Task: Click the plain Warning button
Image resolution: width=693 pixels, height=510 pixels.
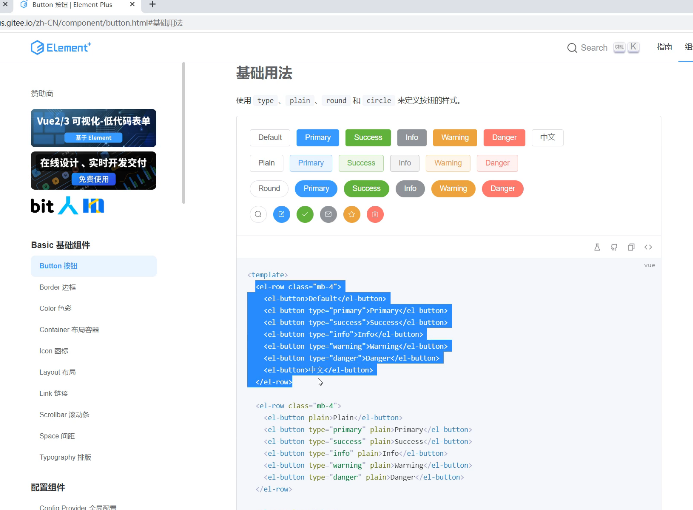Action: [448, 163]
